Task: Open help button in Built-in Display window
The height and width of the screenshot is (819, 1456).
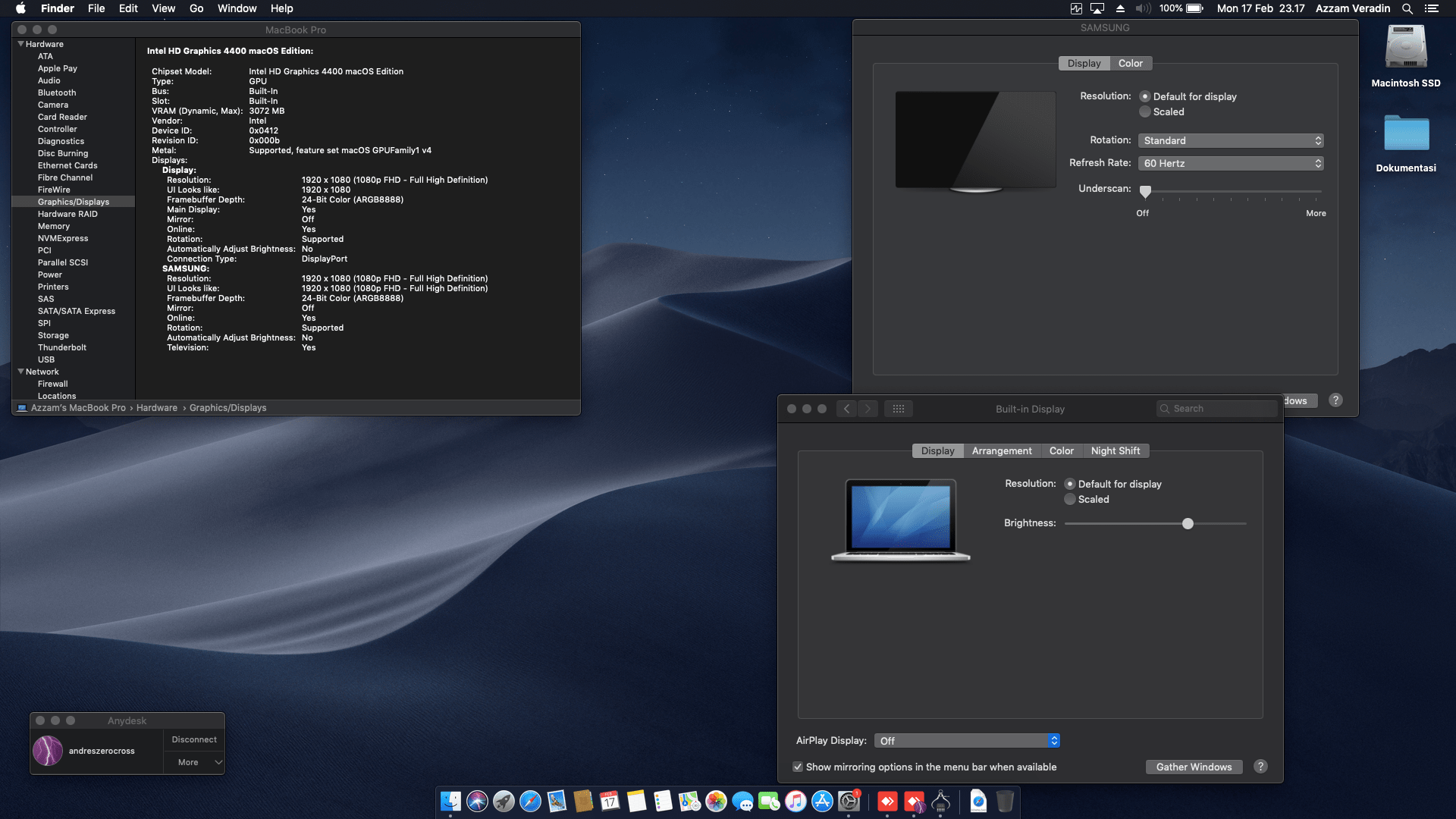Action: (1260, 766)
